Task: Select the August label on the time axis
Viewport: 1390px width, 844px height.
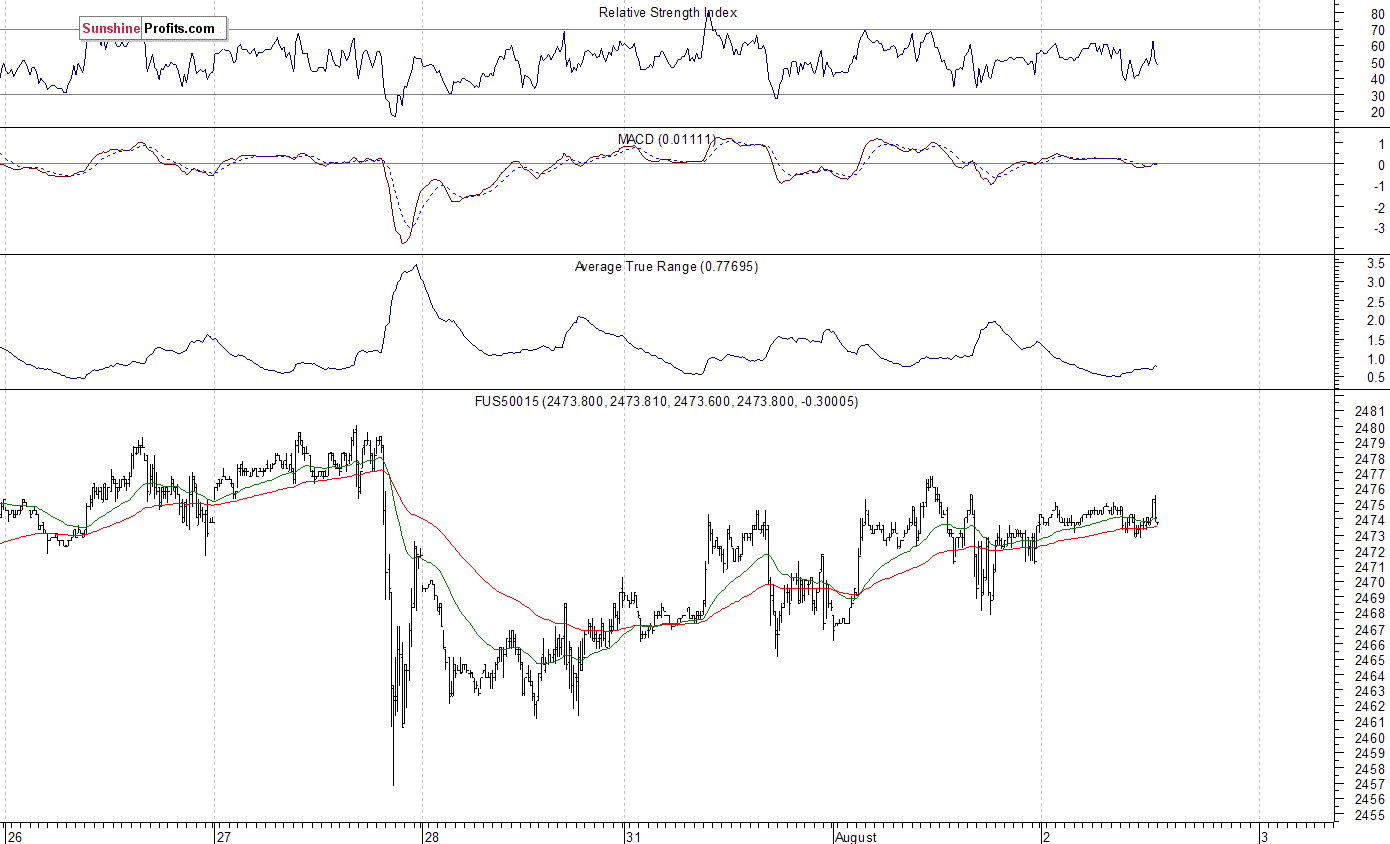Action: point(856,836)
